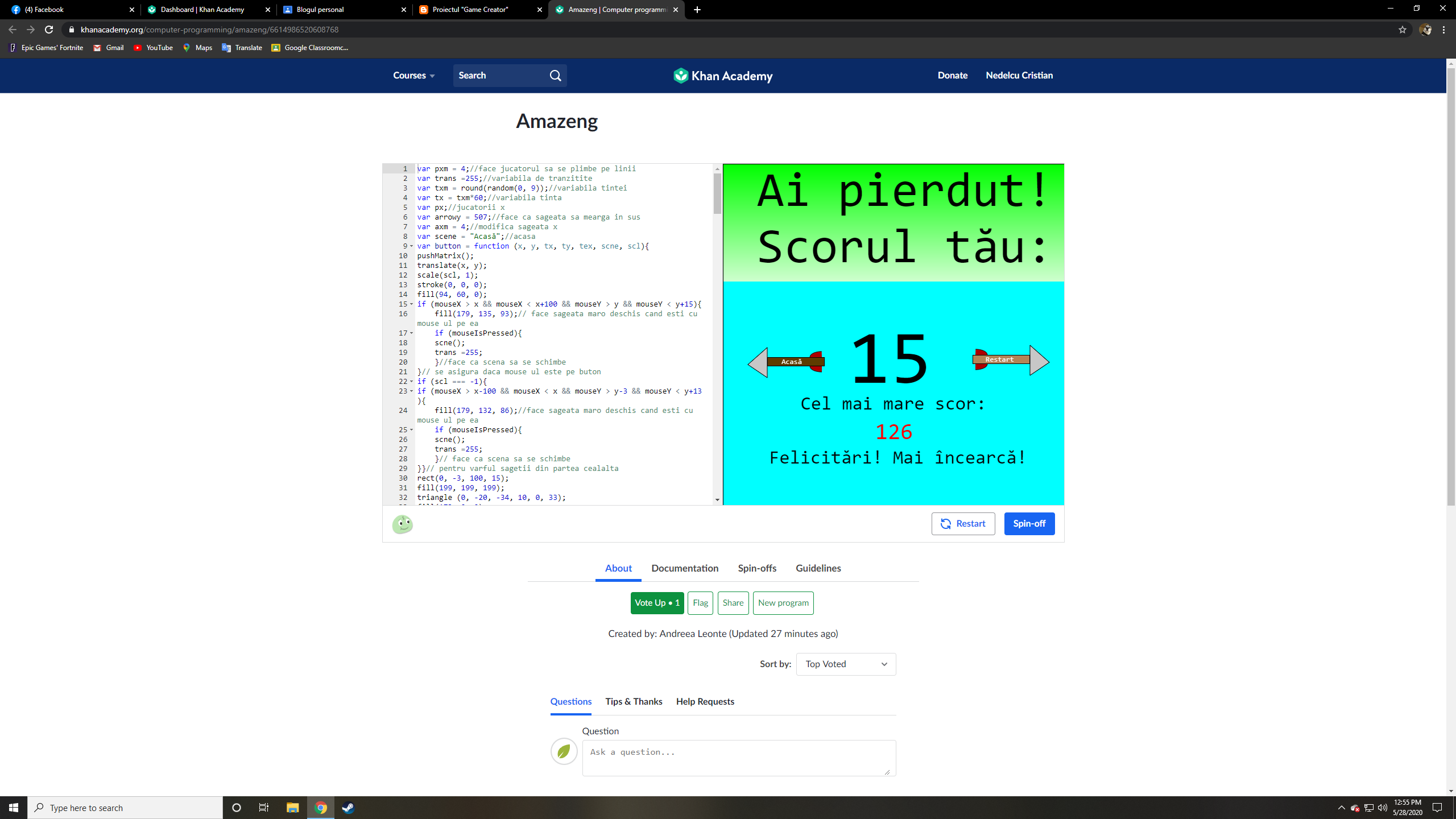Open the Spin-offs tab
Screen dimensions: 1456x819
coord(757,568)
